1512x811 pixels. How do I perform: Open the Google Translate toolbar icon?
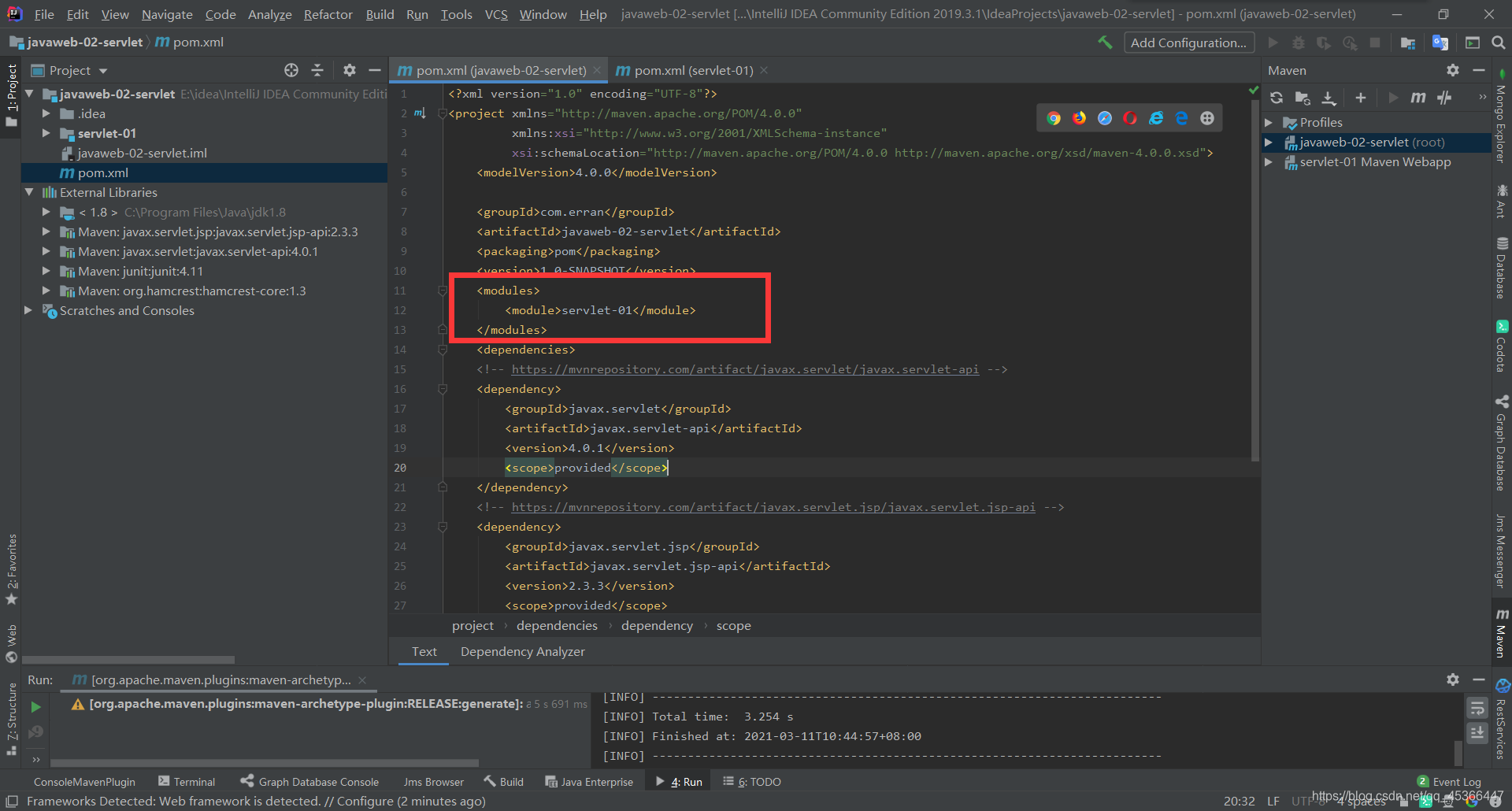point(1440,43)
